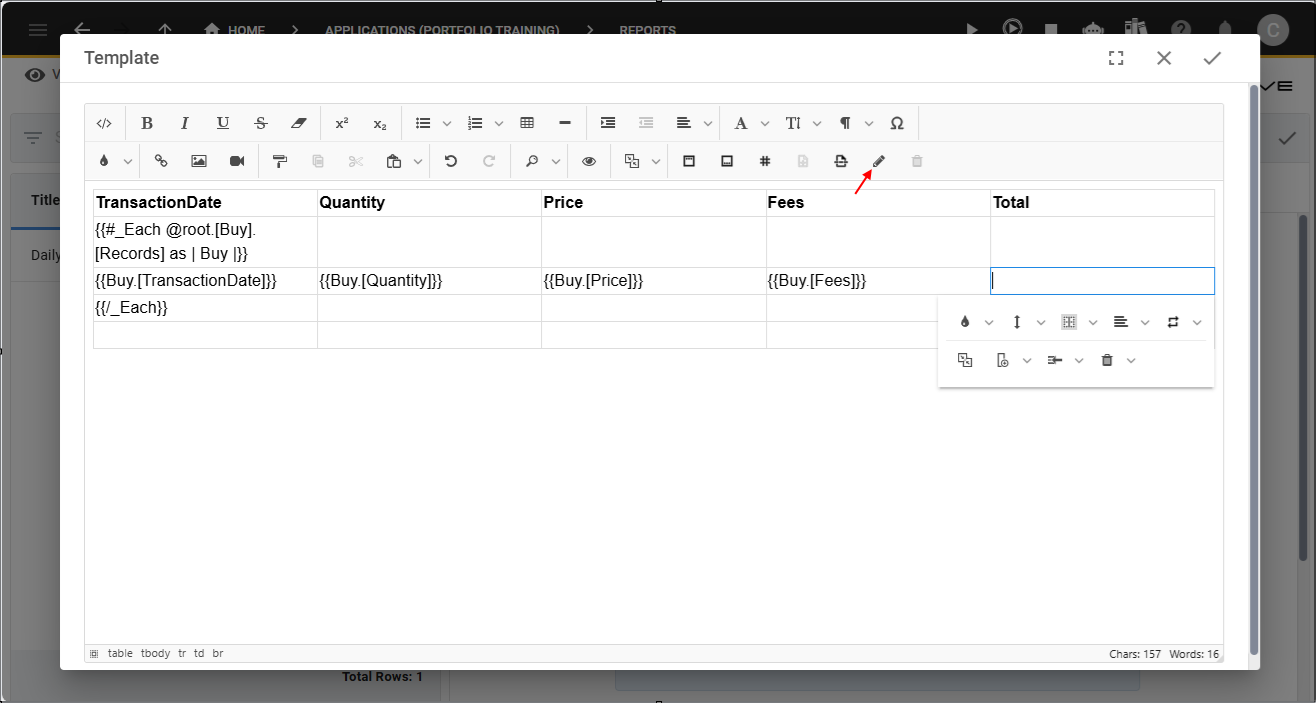The height and width of the screenshot is (703, 1316).
Task: Click the pencil edit icon
Action: click(879, 161)
